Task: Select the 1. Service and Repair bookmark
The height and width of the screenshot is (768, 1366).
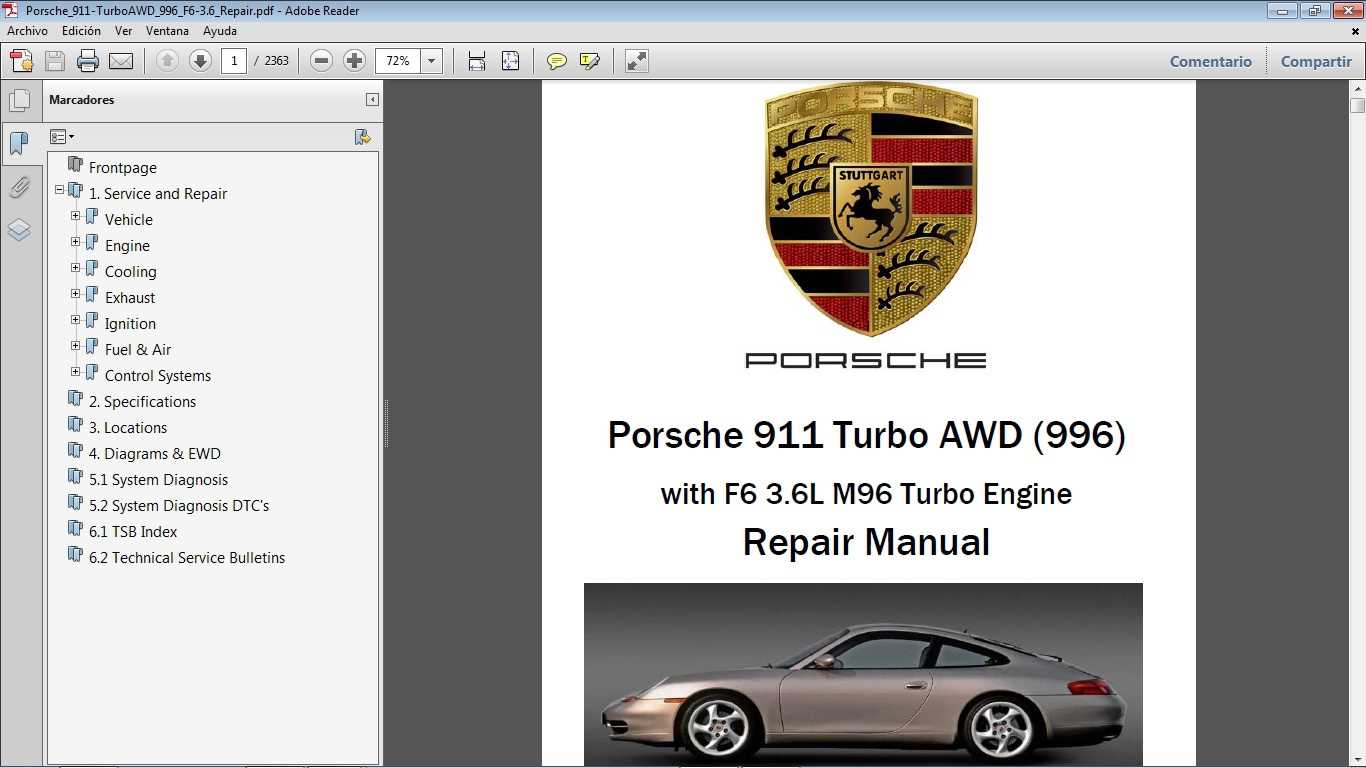Action: click(x=158, y=194)
